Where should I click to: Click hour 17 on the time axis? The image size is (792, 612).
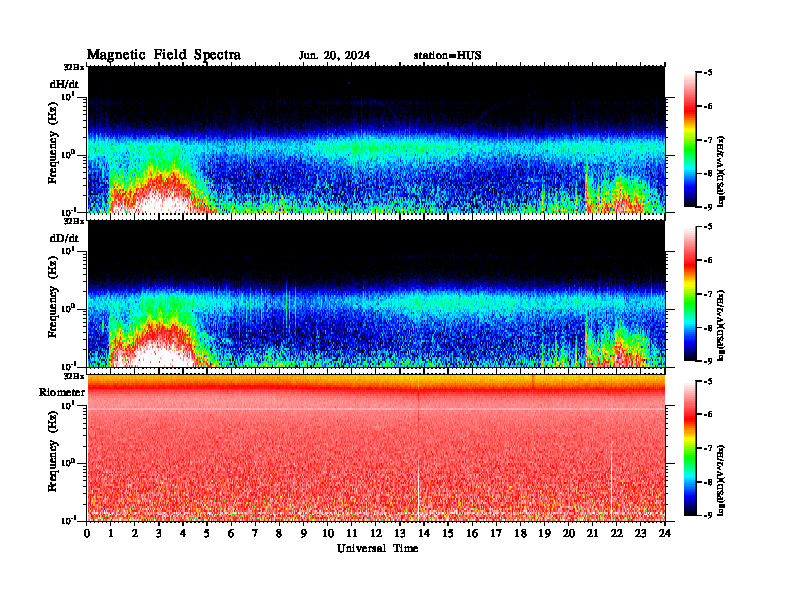tap(496, 533)
